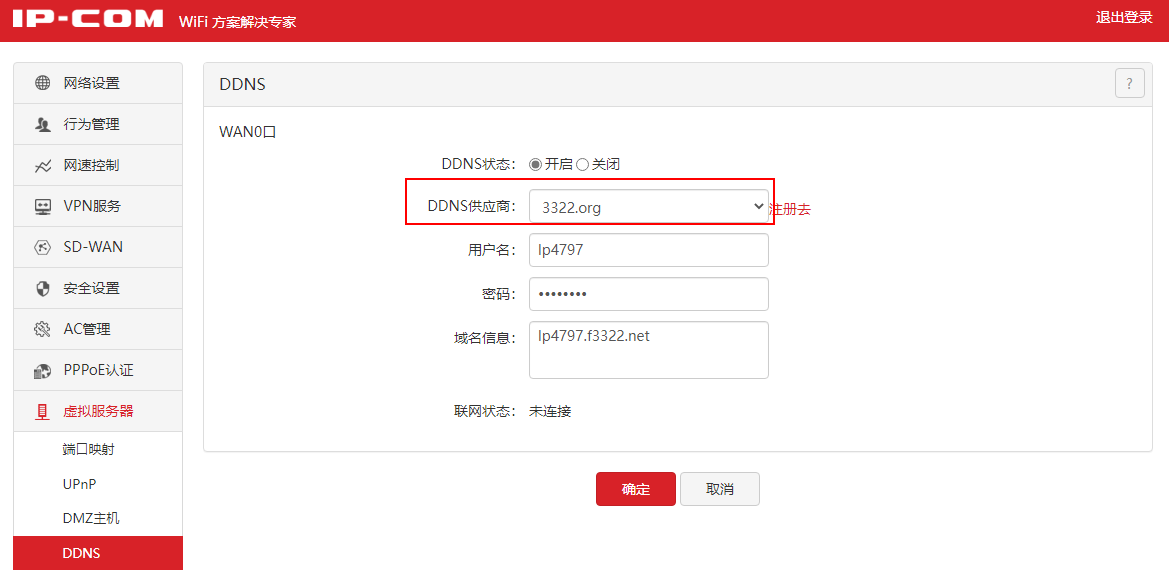Screen dimensions: 1169x570
Task: Click the monitor icon beside VPN服务
Action: click(x=43, y=206)
